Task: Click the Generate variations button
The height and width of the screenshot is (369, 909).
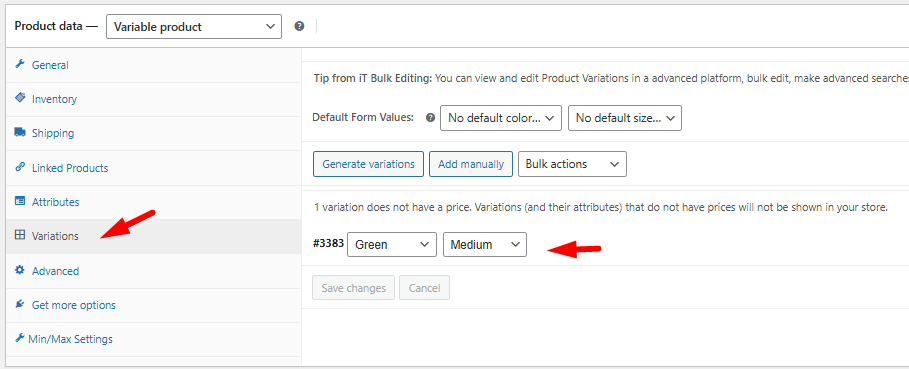Action: pos(368,164)
